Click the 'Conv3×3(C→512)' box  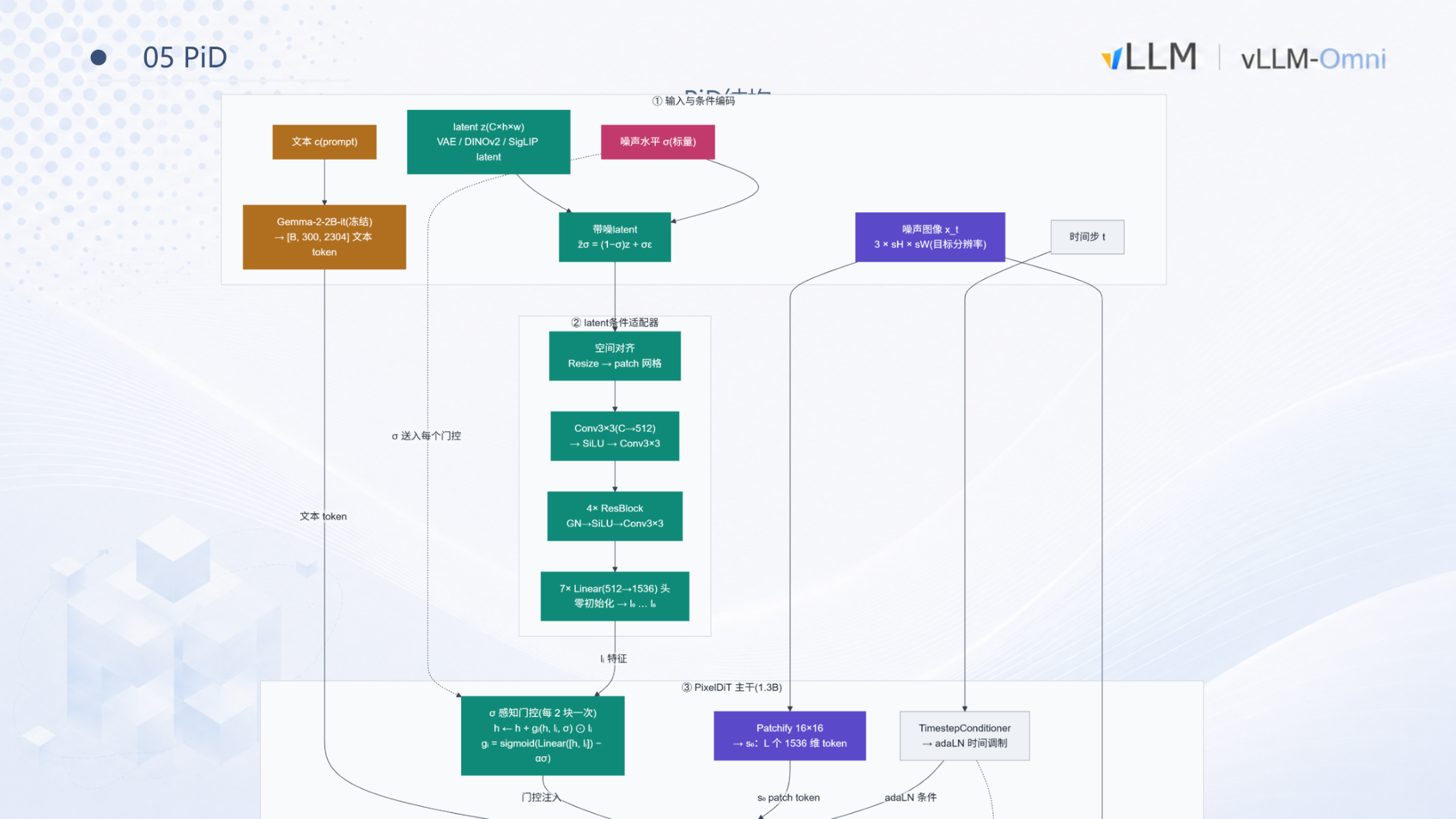coord(615,436)
